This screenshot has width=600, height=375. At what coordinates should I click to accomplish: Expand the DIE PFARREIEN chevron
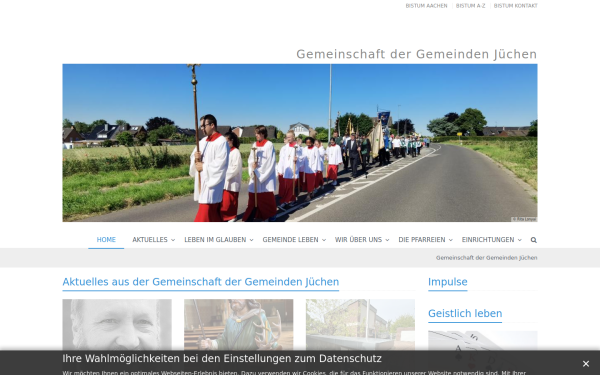451,240
